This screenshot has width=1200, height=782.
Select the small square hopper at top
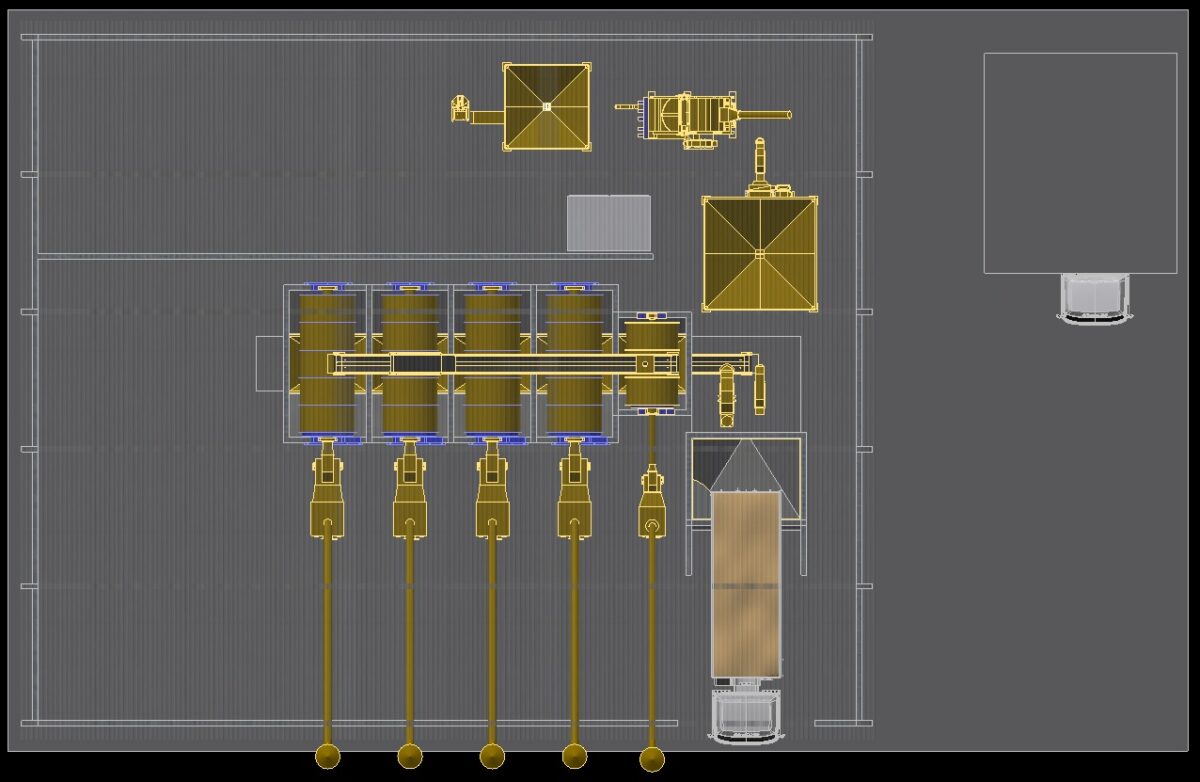click(x=545, y=107)
